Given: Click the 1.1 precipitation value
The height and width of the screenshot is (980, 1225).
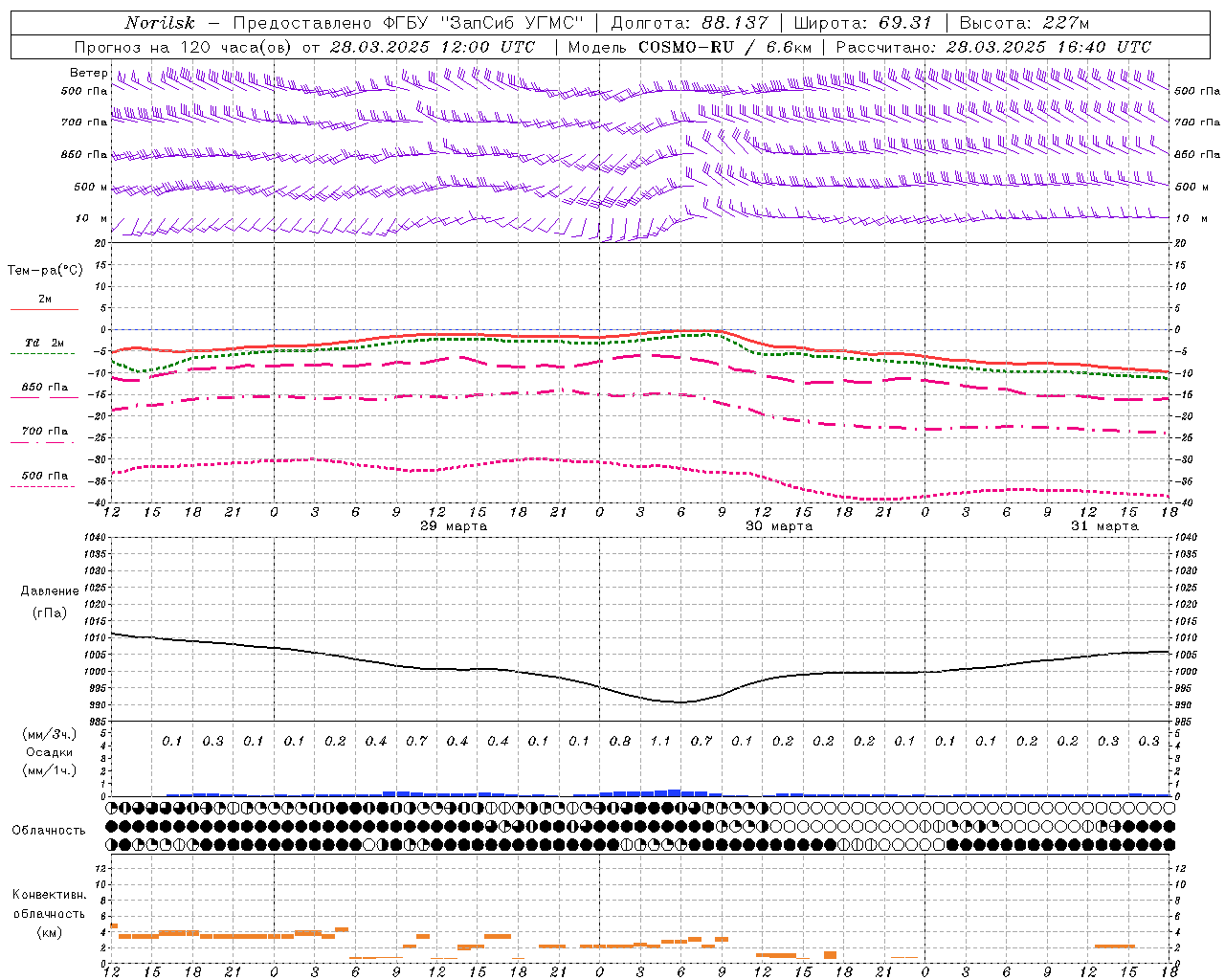Looking at the screenshot, I should [660, 742].
